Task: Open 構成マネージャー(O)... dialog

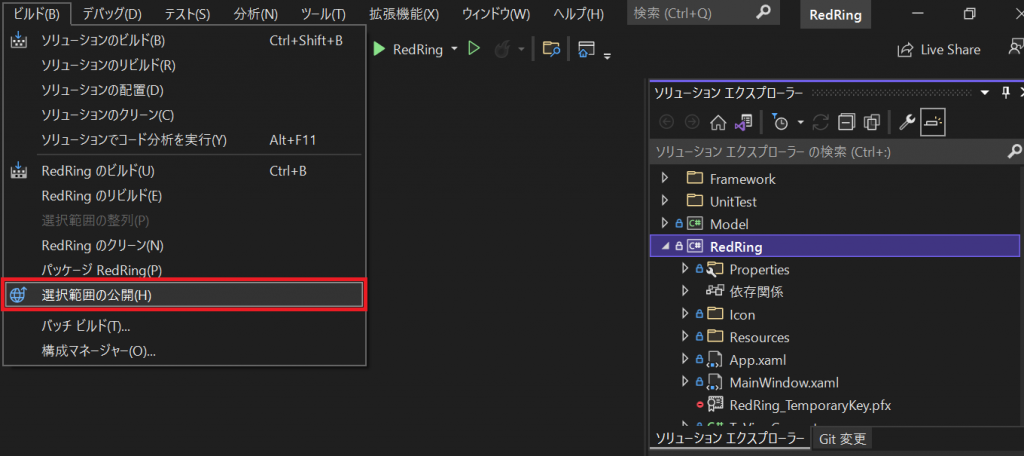Action: tap(184, 351)
